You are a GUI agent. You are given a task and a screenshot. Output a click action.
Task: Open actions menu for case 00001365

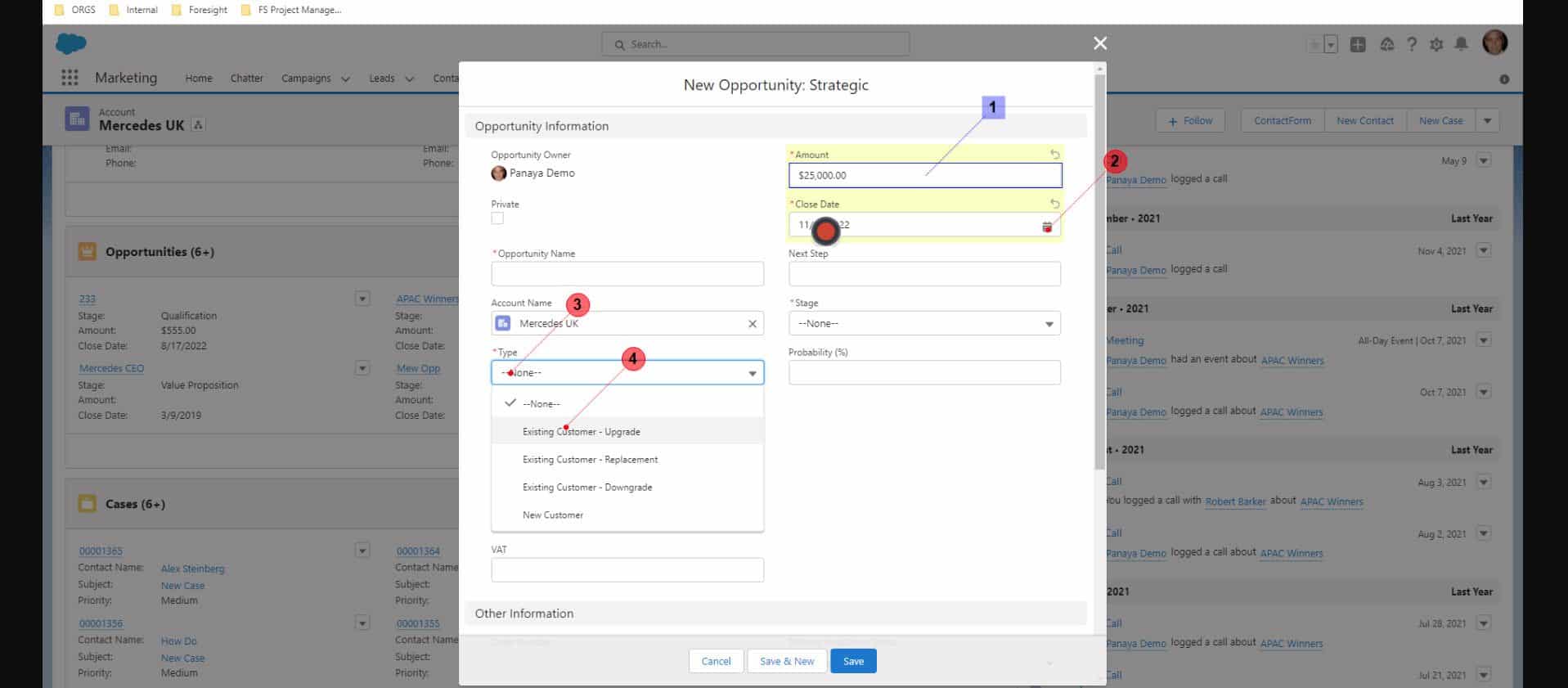coord(362,551)
